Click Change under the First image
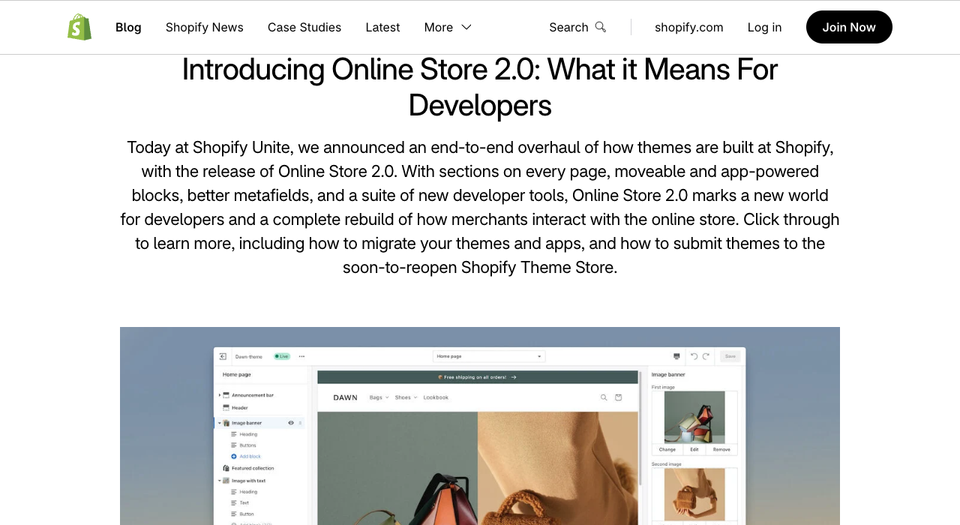 click(667, 450)
